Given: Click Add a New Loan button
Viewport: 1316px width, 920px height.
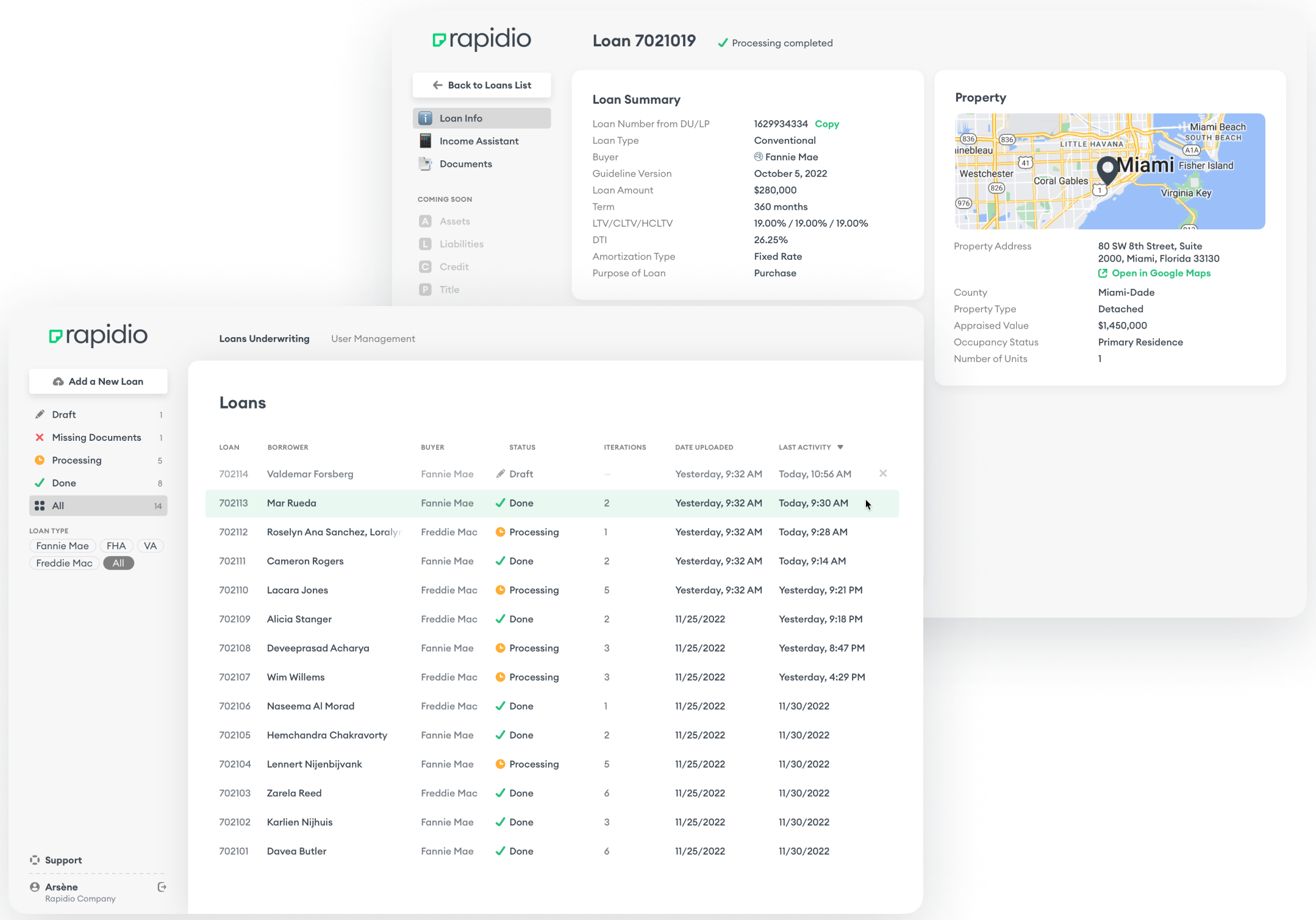Looking at the screenshot, I should pyautogui.click(x=98, y=382).
